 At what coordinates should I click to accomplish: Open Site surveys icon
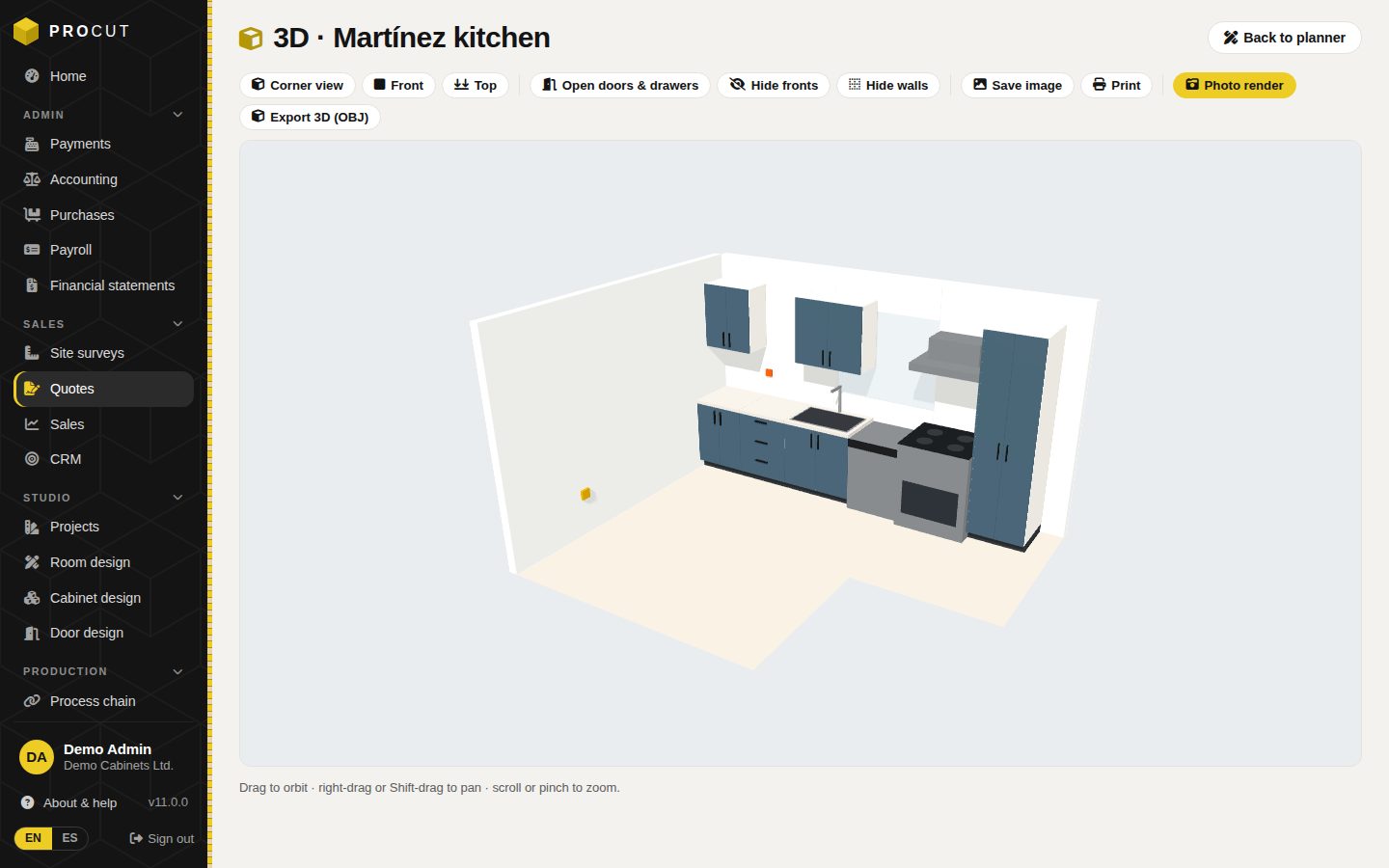(x=32, y=353)
